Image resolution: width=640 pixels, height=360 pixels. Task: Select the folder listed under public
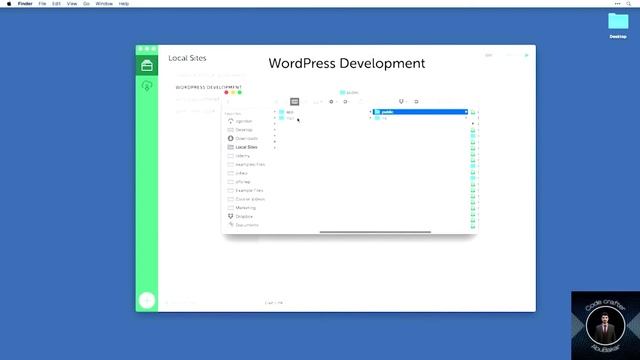380,118
